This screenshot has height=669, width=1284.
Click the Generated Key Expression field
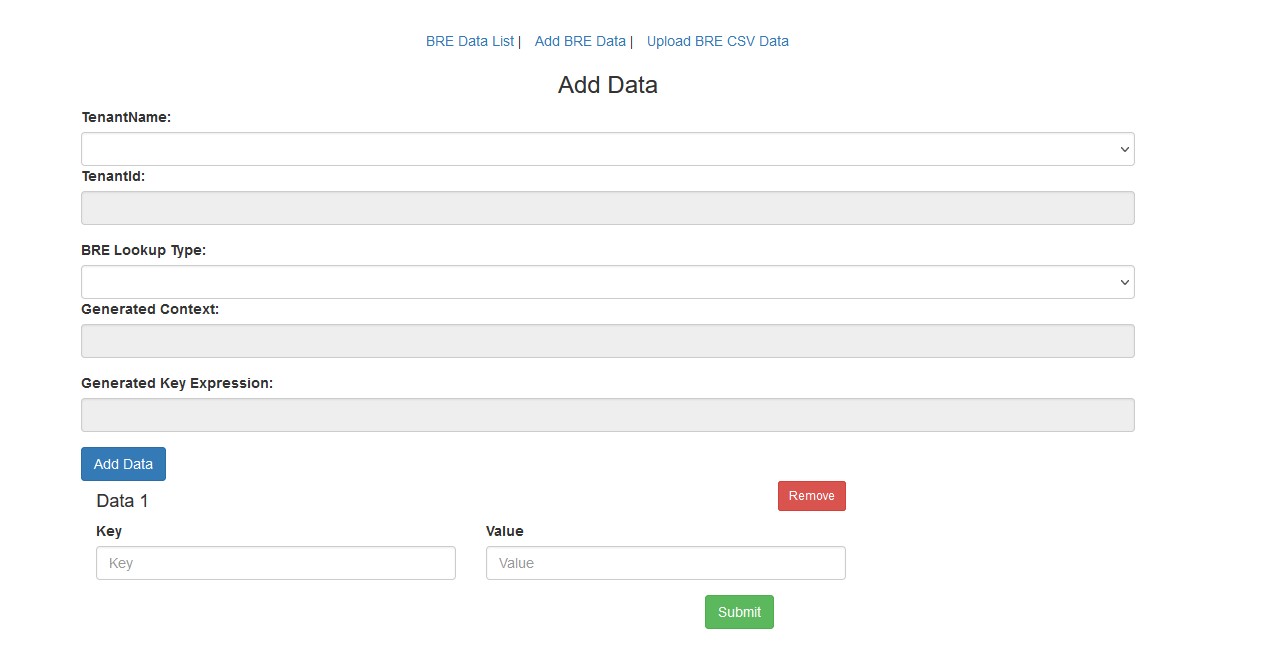pos(607,413)
